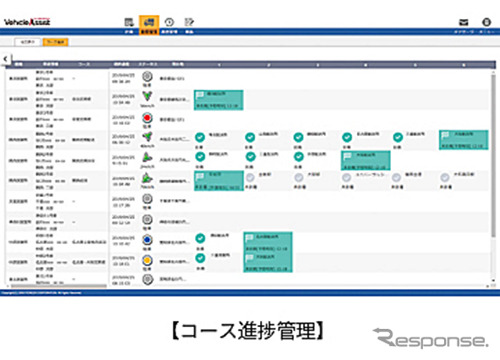The width and height of the screenshot is (500, 360).
Task: Click the label under the pencil report icon
Action: 189,32
